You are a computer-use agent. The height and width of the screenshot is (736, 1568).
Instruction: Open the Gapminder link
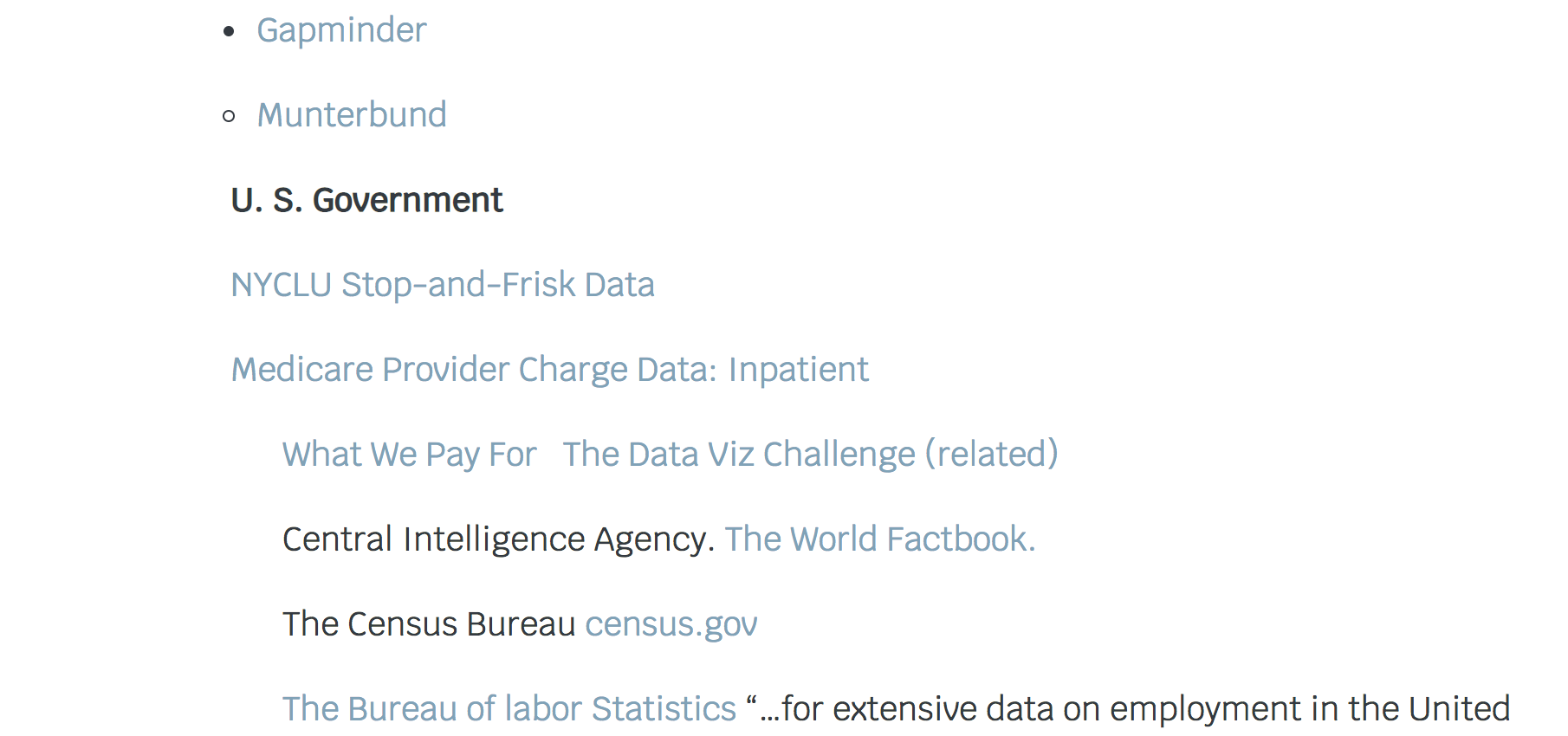point(341,31)
